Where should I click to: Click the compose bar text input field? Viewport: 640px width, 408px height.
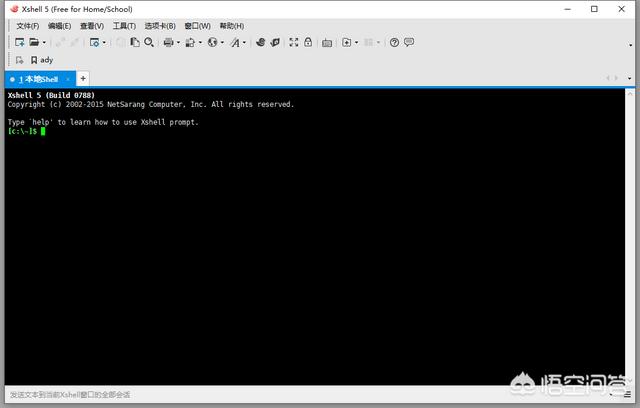[x=306, y=395]
